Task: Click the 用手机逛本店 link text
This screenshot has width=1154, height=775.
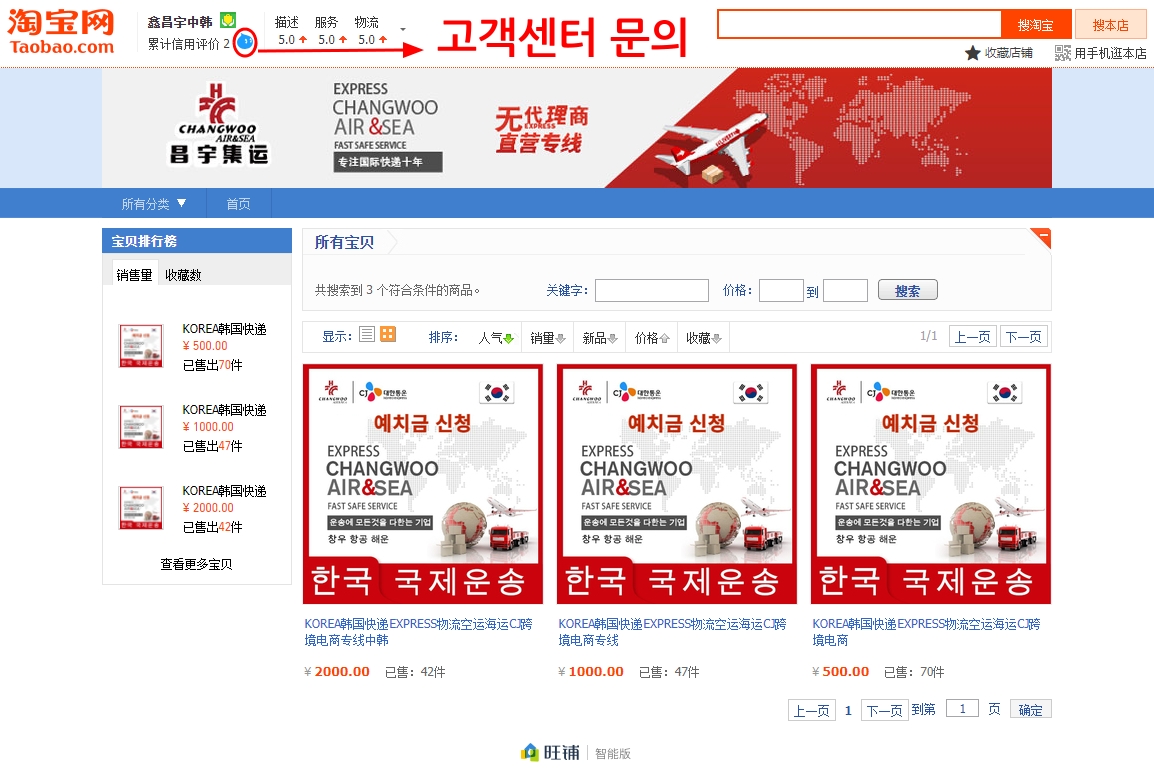Action: (x=1110, y=53)
